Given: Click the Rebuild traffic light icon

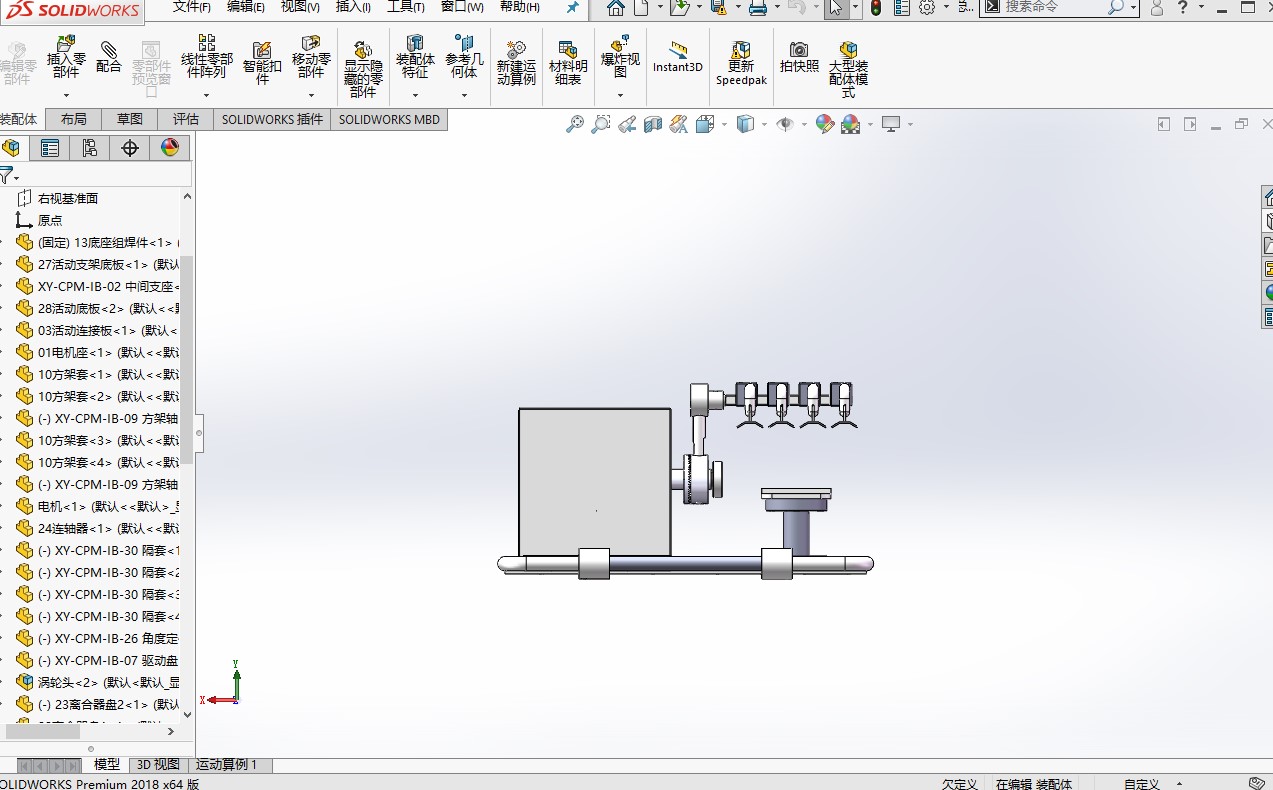Looking at the screenshot, I should pyautogui.click(x=876, y=8).
